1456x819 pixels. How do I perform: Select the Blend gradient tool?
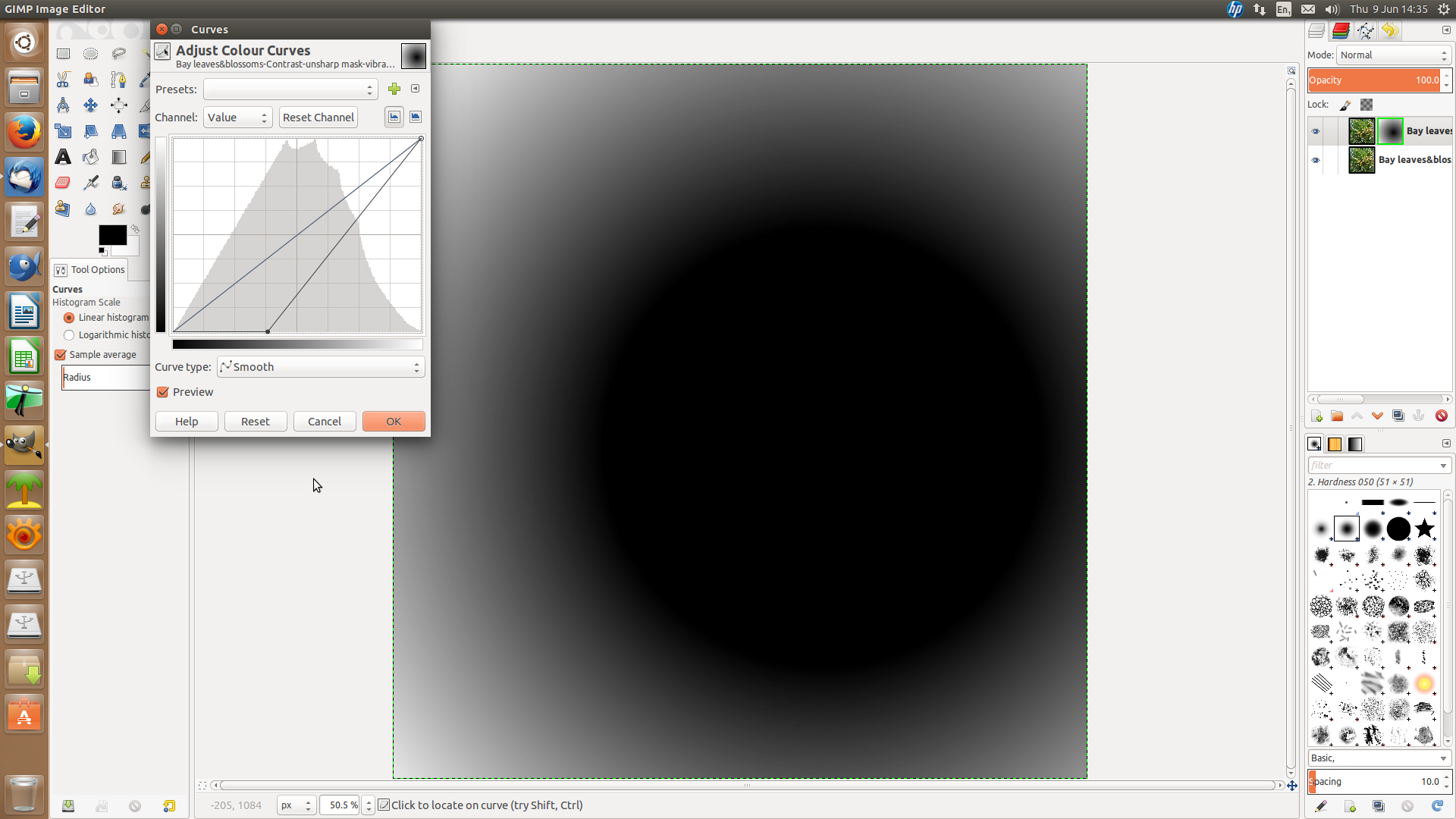coord(118,157)
